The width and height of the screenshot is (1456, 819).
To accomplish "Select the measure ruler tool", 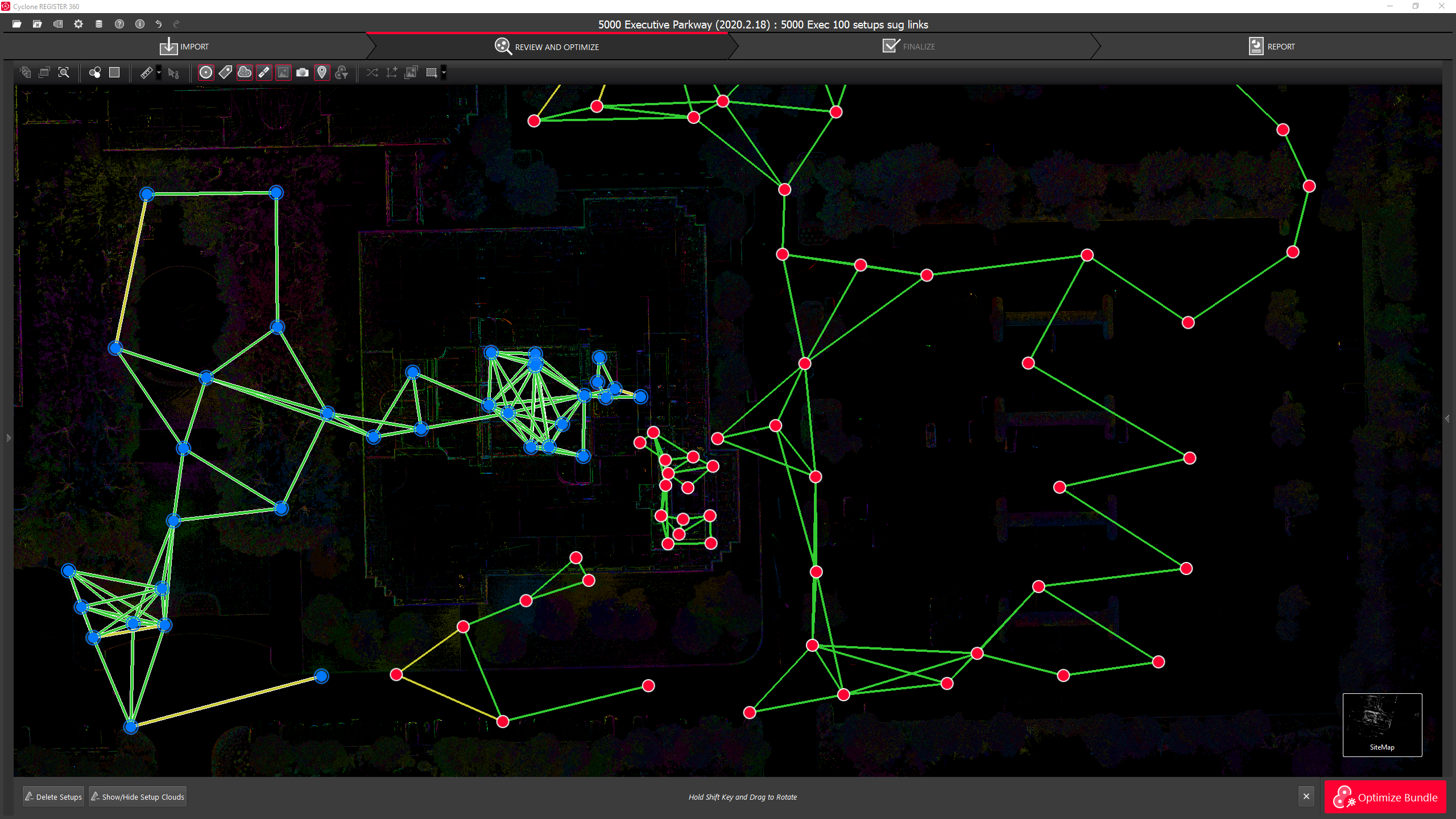I will coord(146,72).
